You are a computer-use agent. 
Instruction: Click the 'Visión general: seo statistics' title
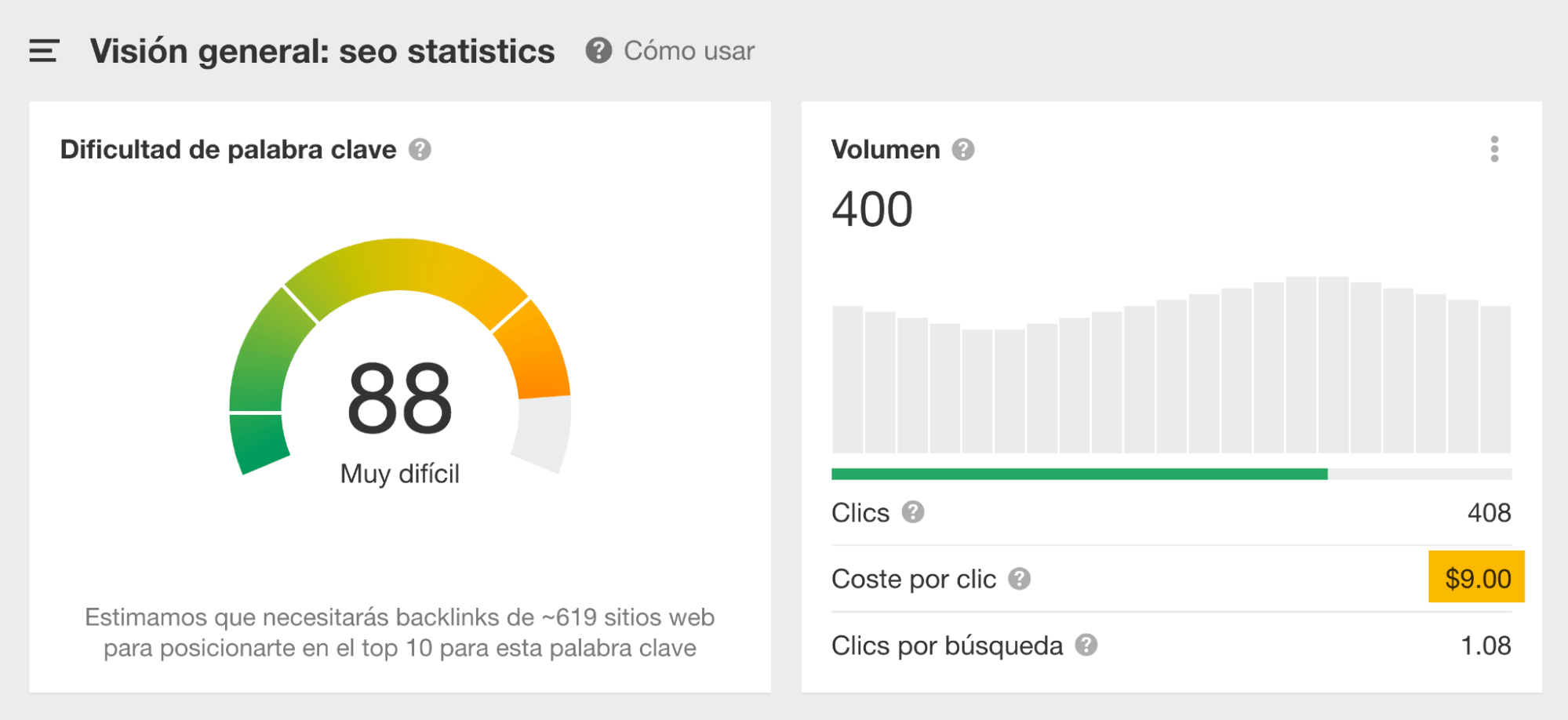coord(323,50)
